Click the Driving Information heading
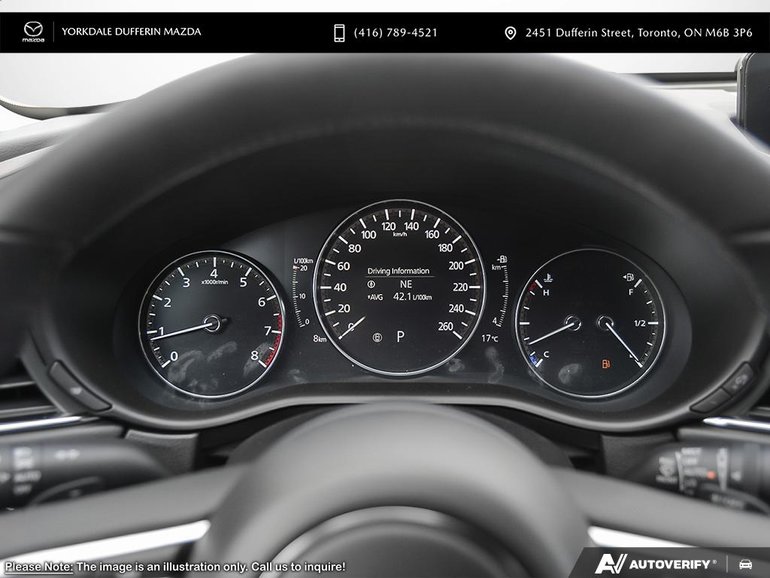 point(398,270)
